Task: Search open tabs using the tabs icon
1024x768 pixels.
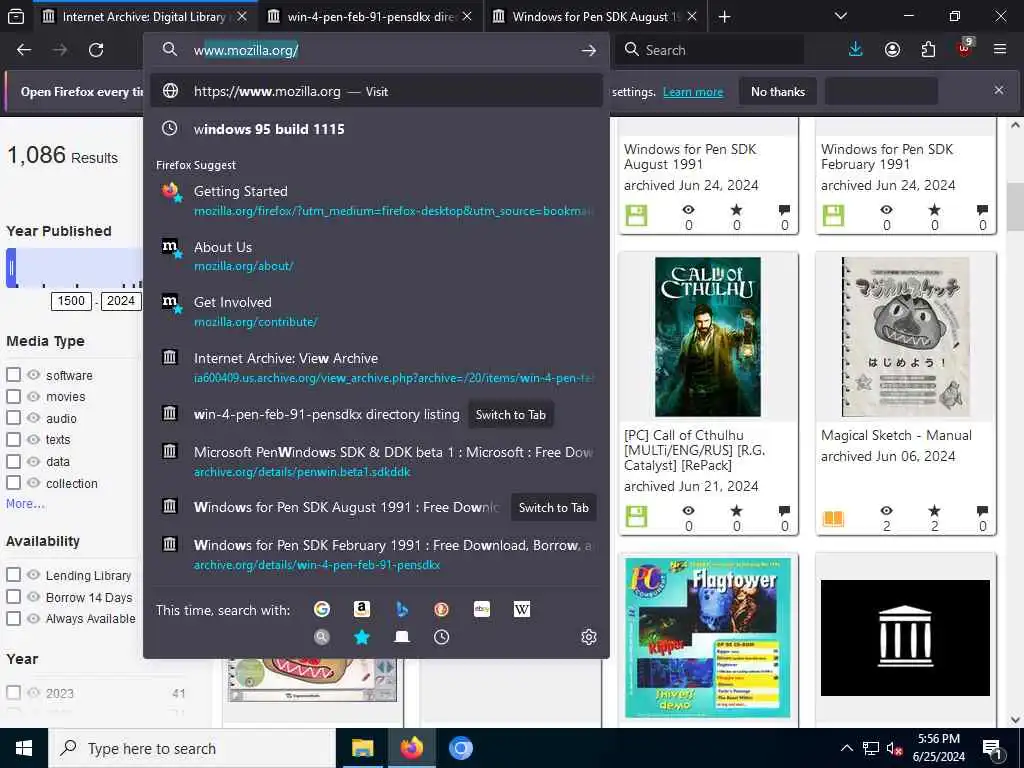Action: point(402,637)
